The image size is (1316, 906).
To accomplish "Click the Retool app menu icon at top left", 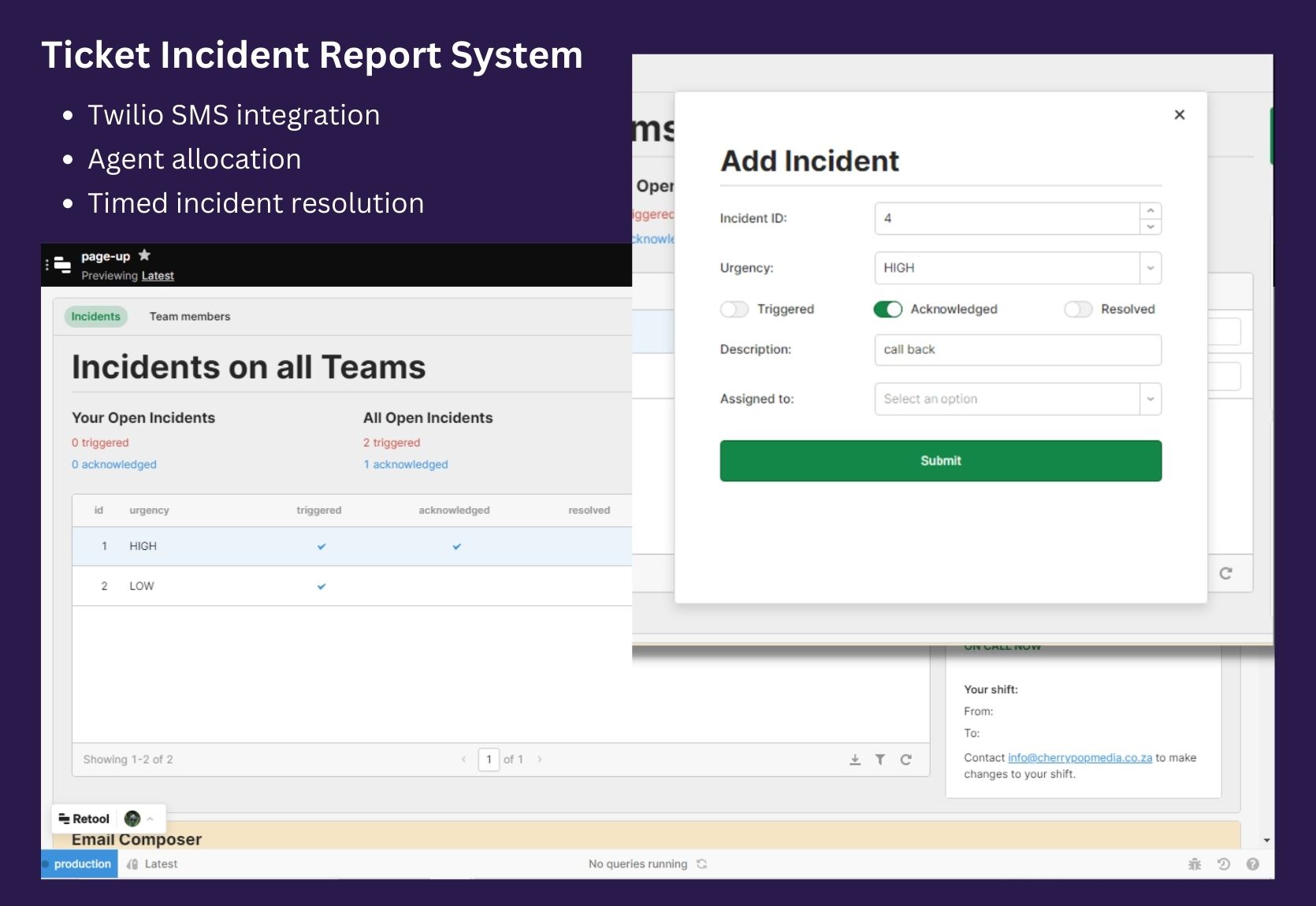I will 62,265.
